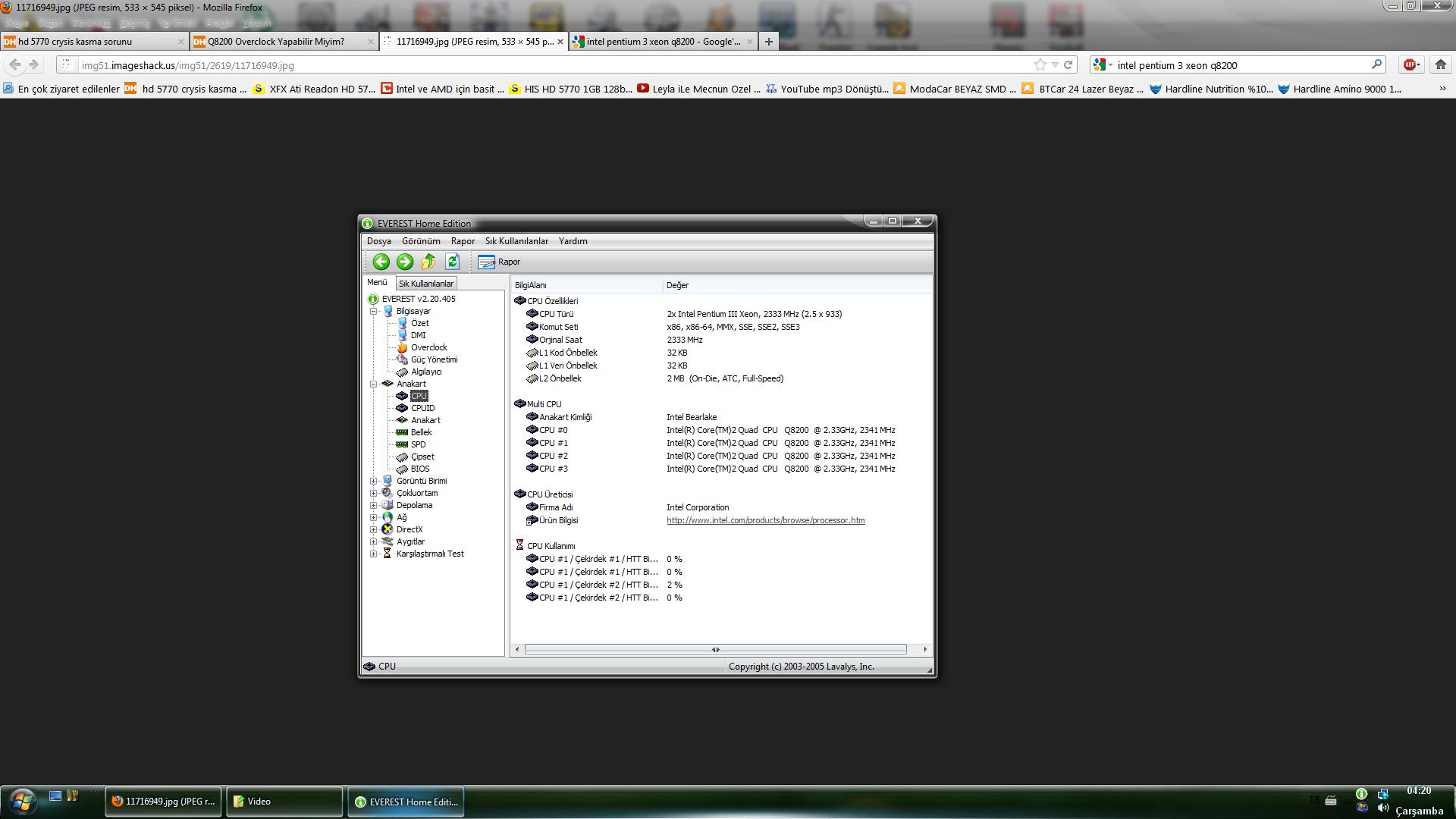Click EVEREST v2.20.405 root node
This screenshot has width=1456, height=819.
(418, 299)
